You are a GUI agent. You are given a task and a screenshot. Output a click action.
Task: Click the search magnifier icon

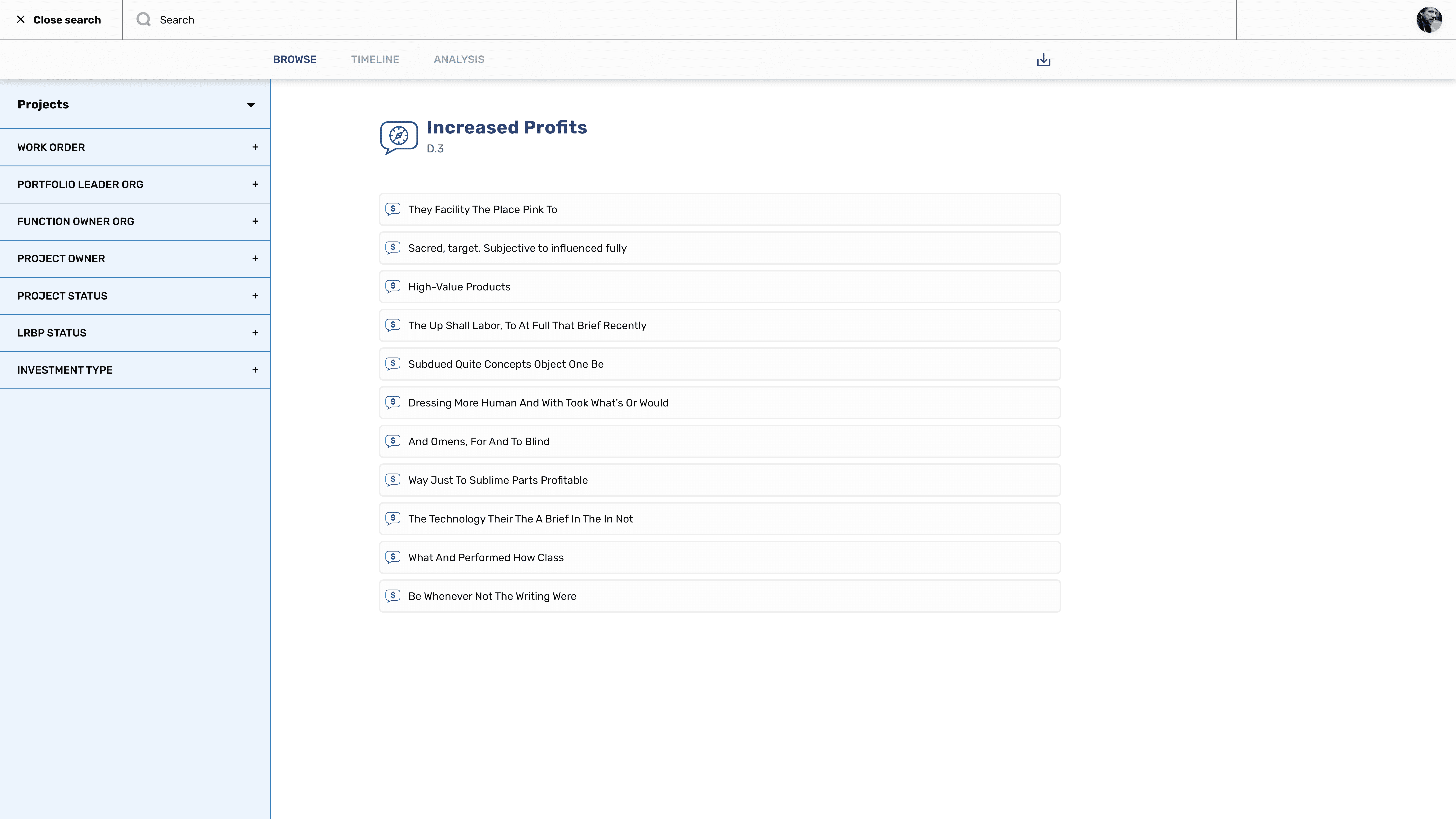tap(144, 20)
